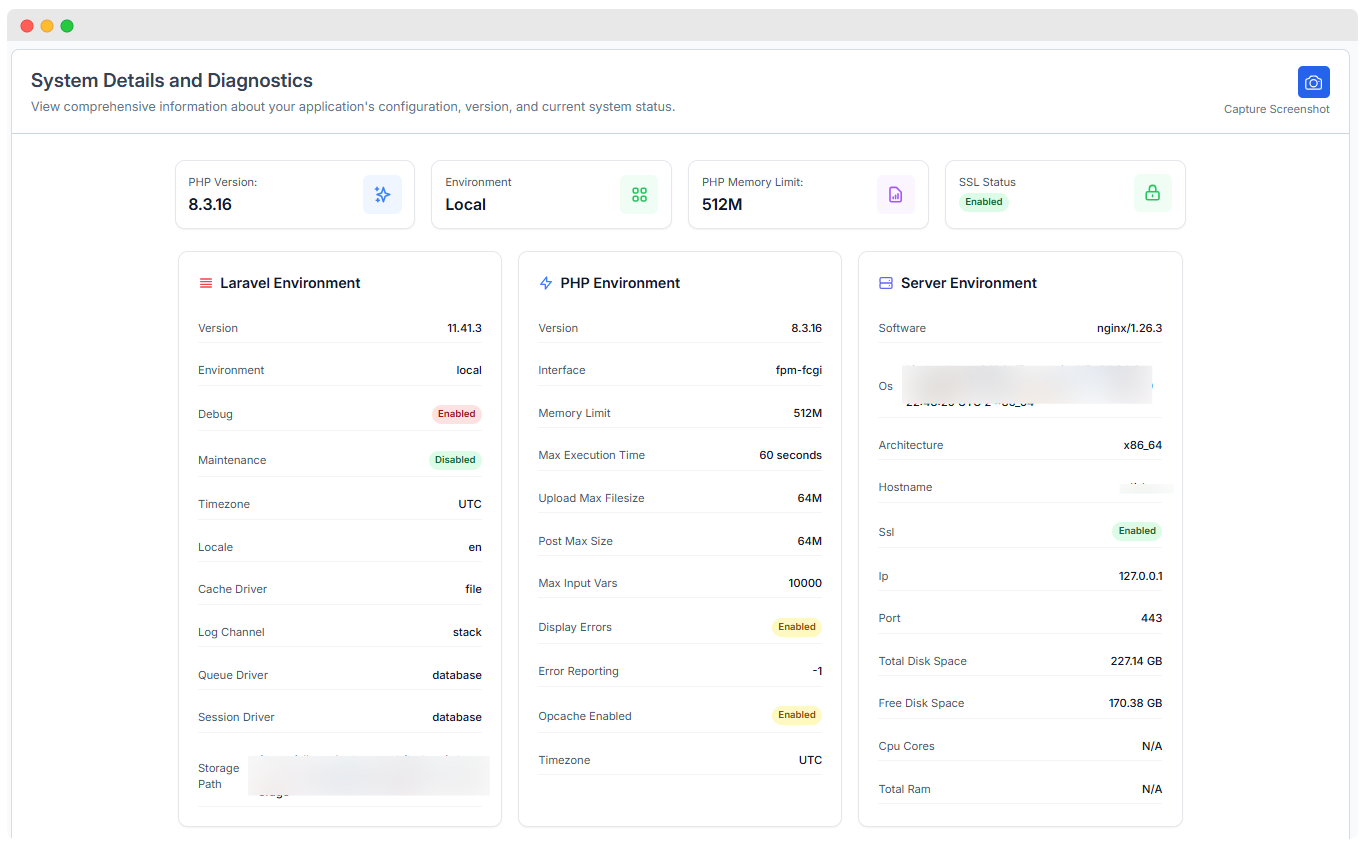This screenshot has width=1365, height=848.
Task: Click the 8.3.16 value in PHP Version card
Action: (210, 204)
